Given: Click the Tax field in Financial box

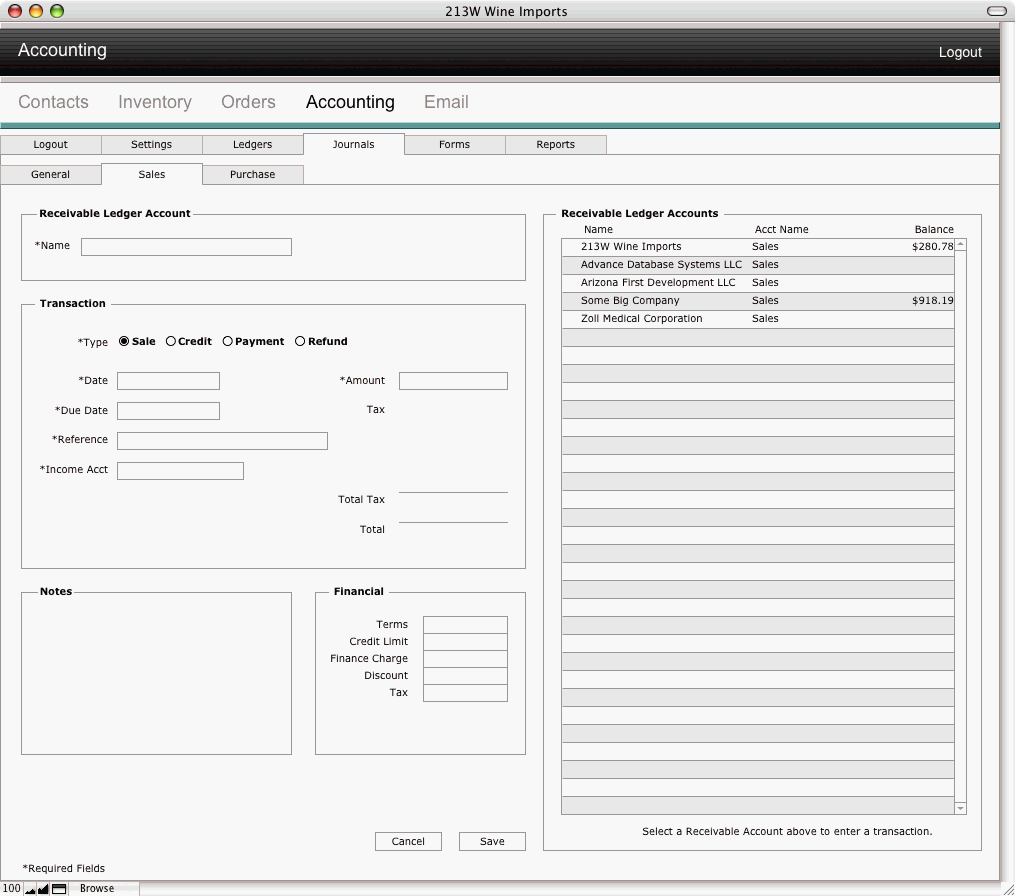Looking at the screenshot, I should pyautogui.click(x=465, y=693).
